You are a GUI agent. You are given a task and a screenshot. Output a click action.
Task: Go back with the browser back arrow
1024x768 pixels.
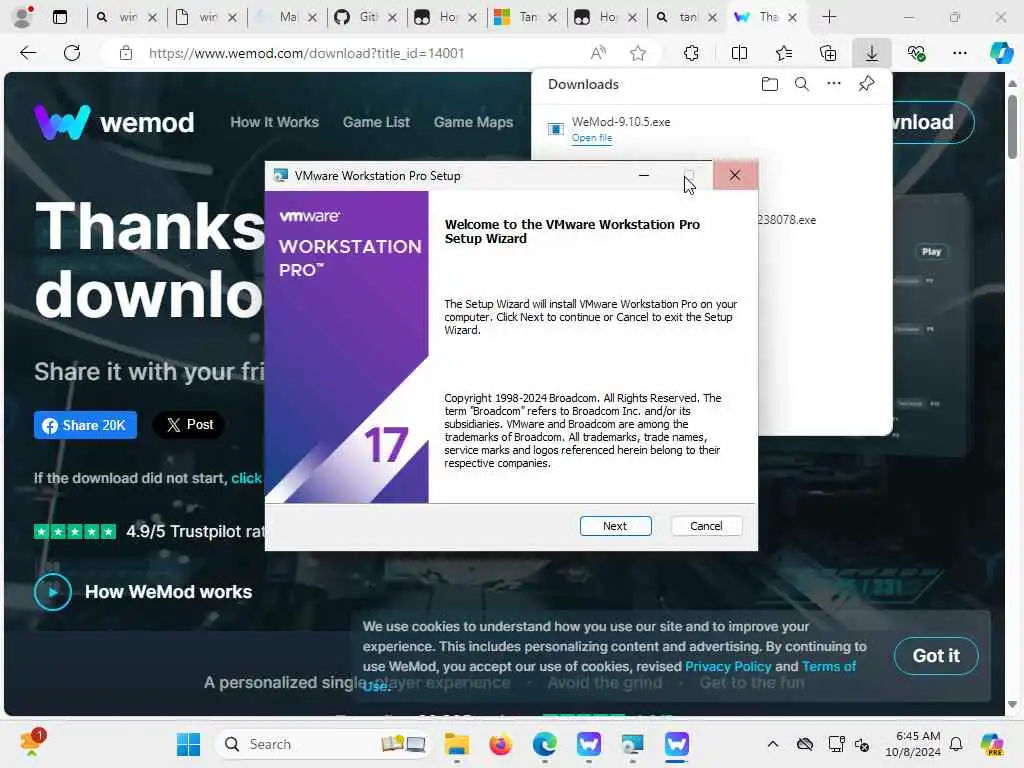pos(28,53)
